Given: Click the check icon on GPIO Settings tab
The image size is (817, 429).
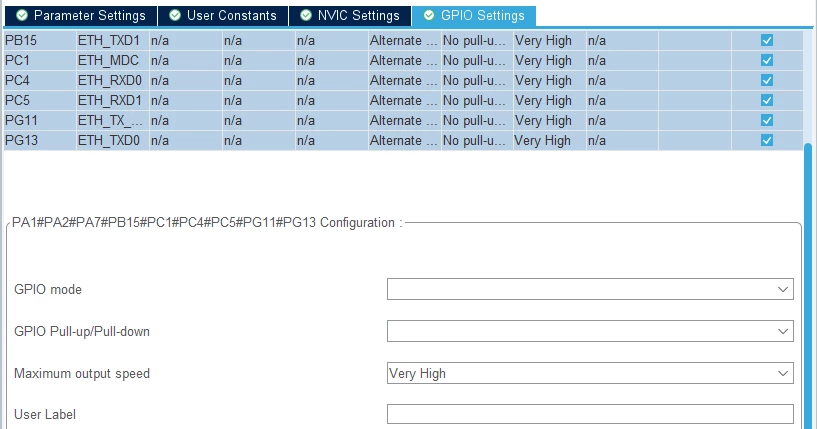Looking at the screenshot, I should 429,16.
